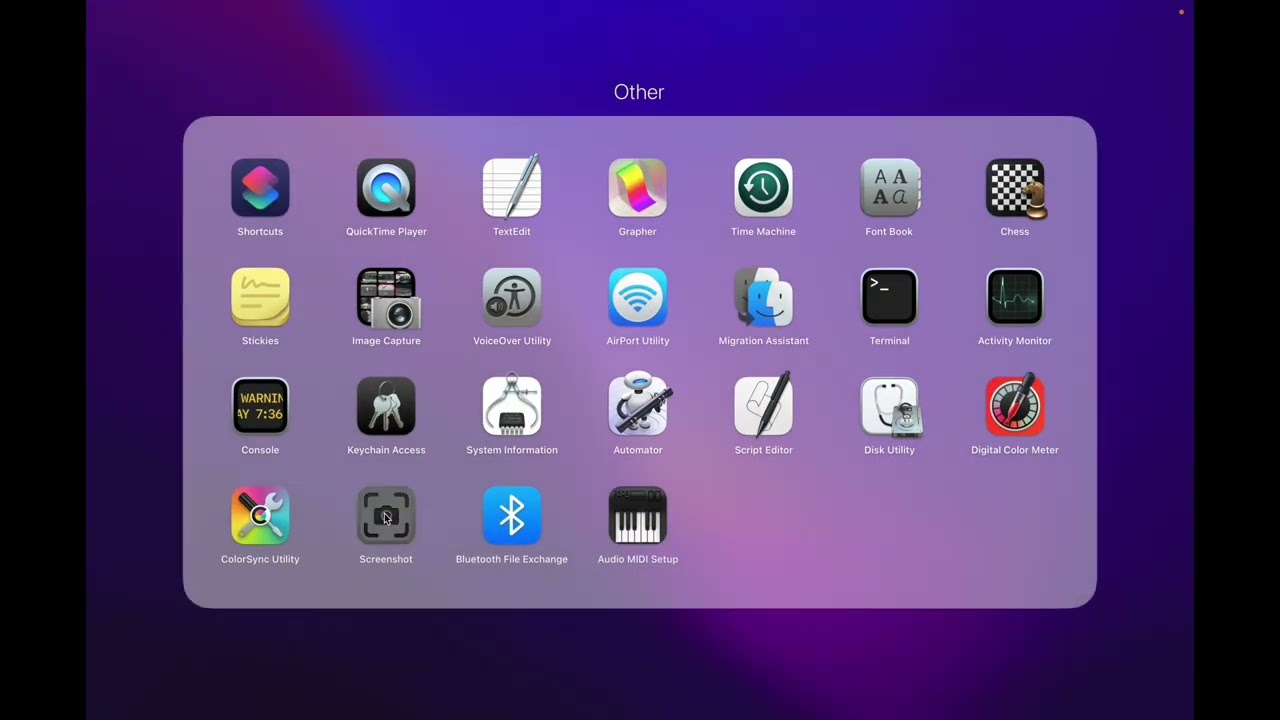Open the TextEdit app icon
The height and width of the screenshot is (720, 1280).
[512, 188]
